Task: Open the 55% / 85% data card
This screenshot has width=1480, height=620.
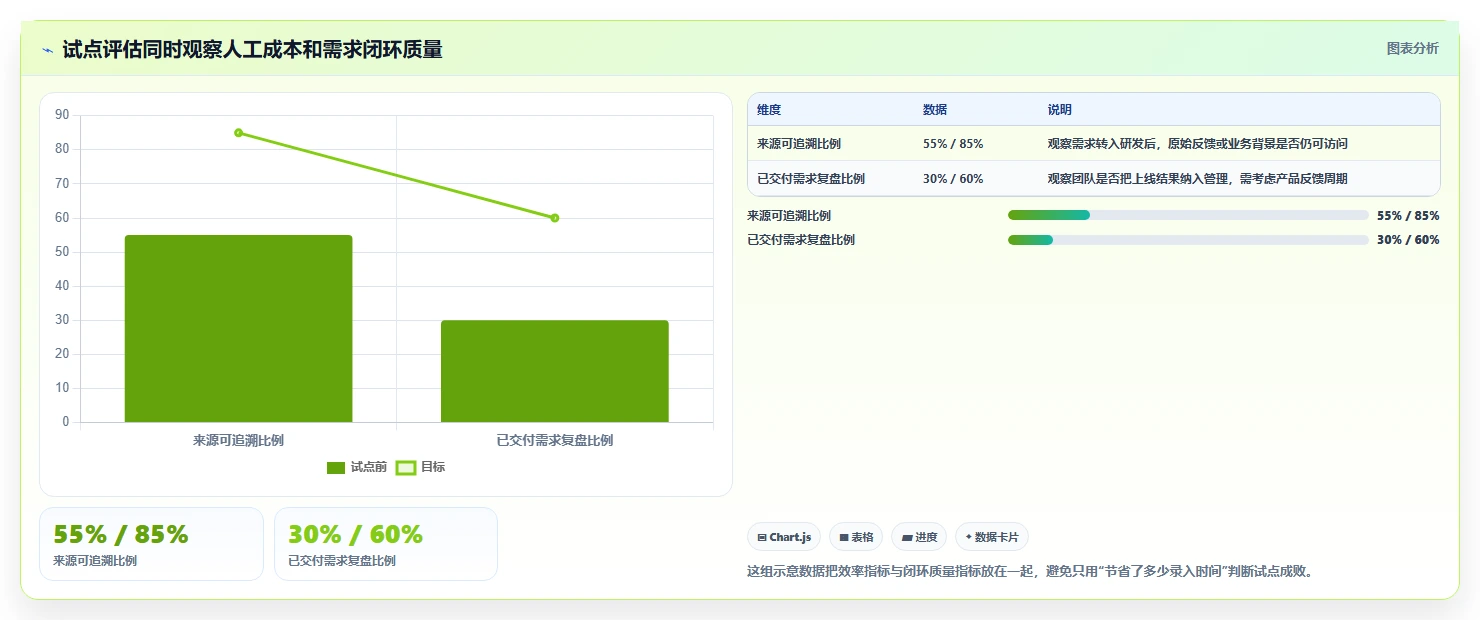Action: [x=151, y=544]
